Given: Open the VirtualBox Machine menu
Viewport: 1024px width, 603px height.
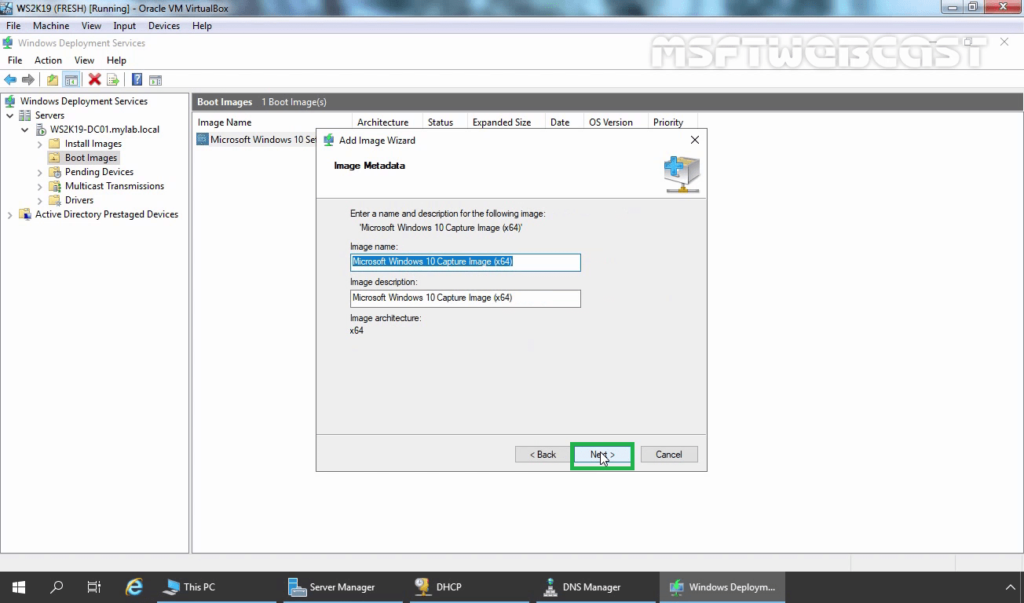Looking at the screenshot, I should (x=51, y=25).
